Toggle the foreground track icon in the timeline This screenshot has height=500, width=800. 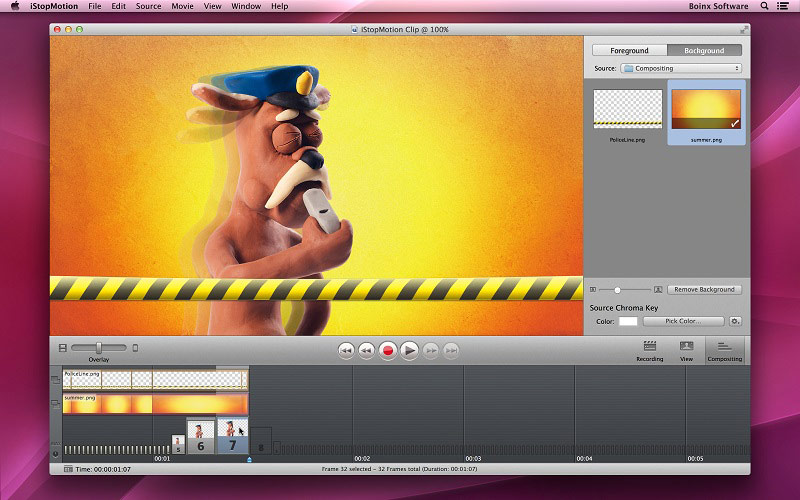(55, 380)
